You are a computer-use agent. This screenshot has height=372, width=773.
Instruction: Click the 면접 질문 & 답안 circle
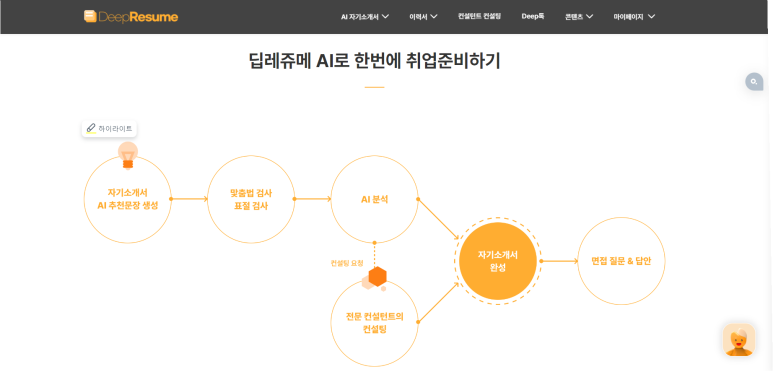pyautogui.click(x=621, y=261)
